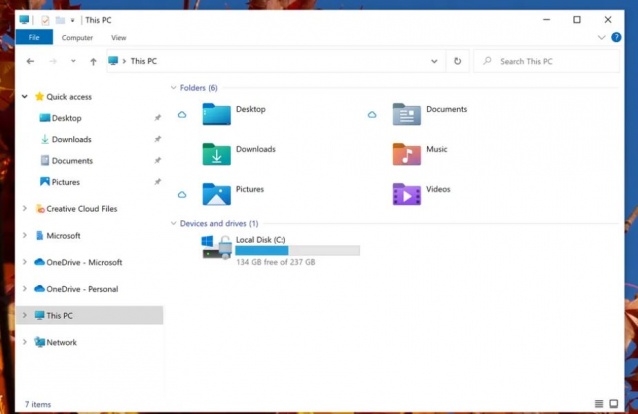Collapse the Folders (6) group
The image size is (638, 414).
tap(173, 88)
